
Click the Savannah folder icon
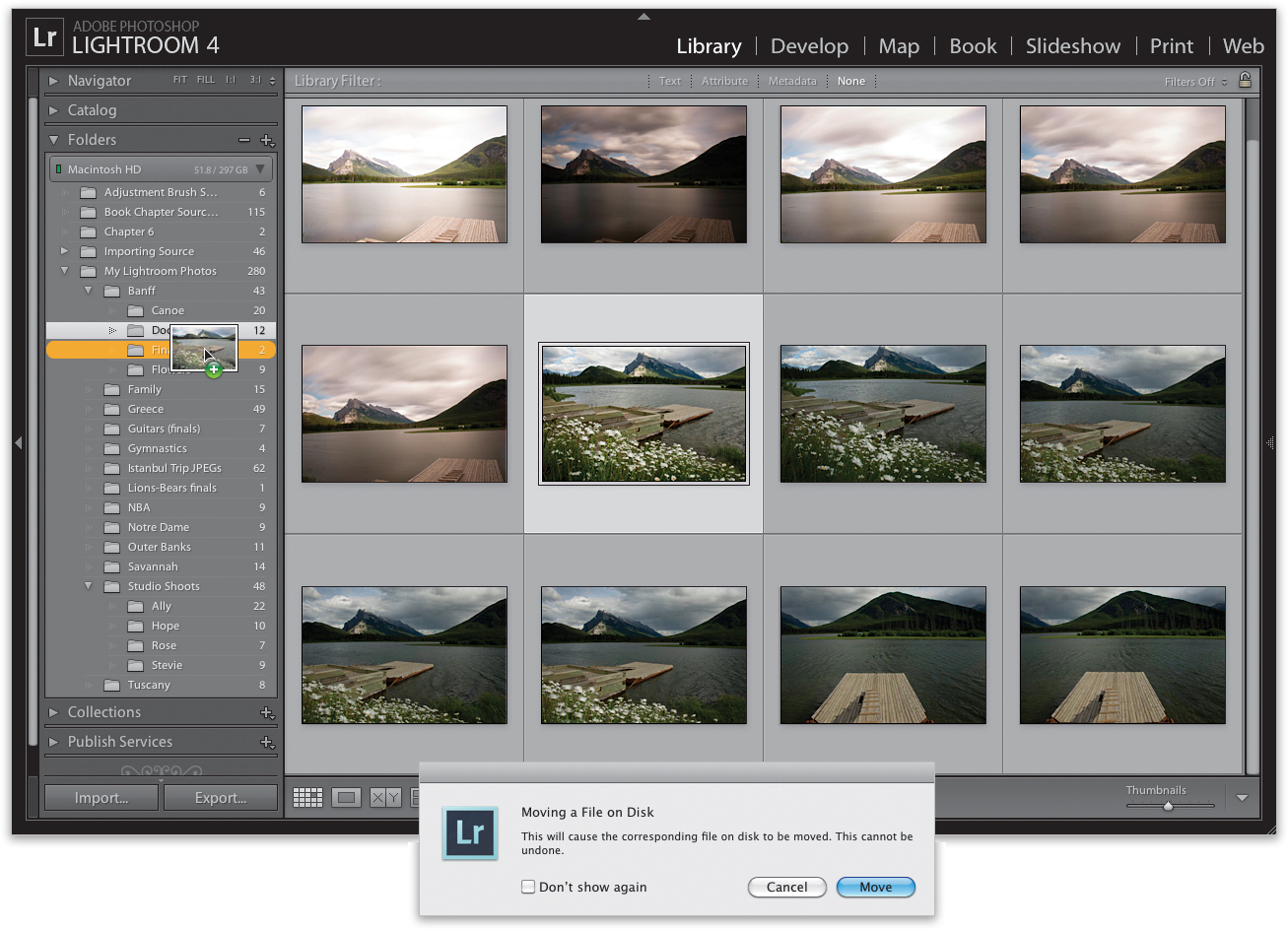(x=112, y=566)
